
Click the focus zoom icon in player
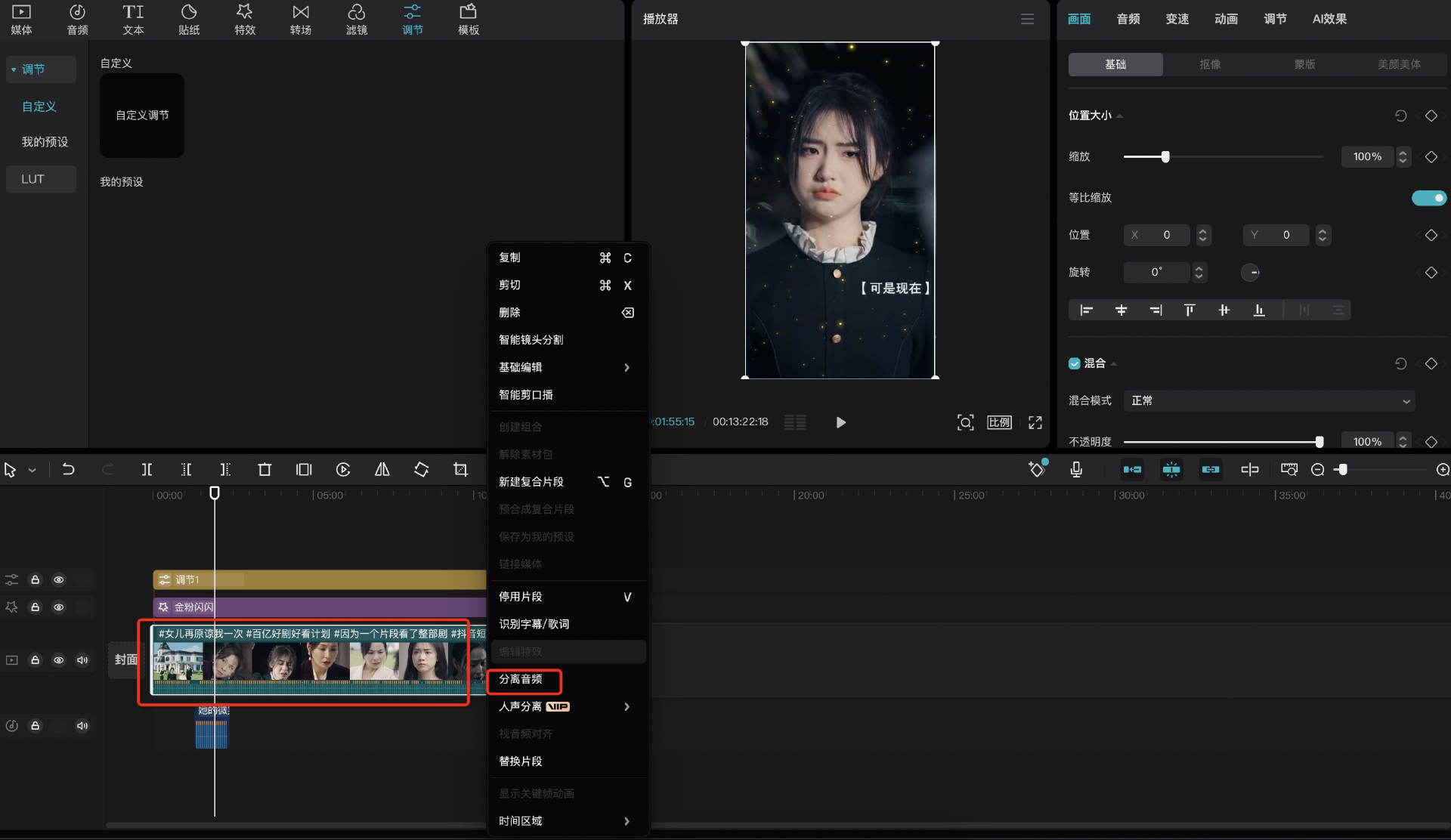click(965, 422)
